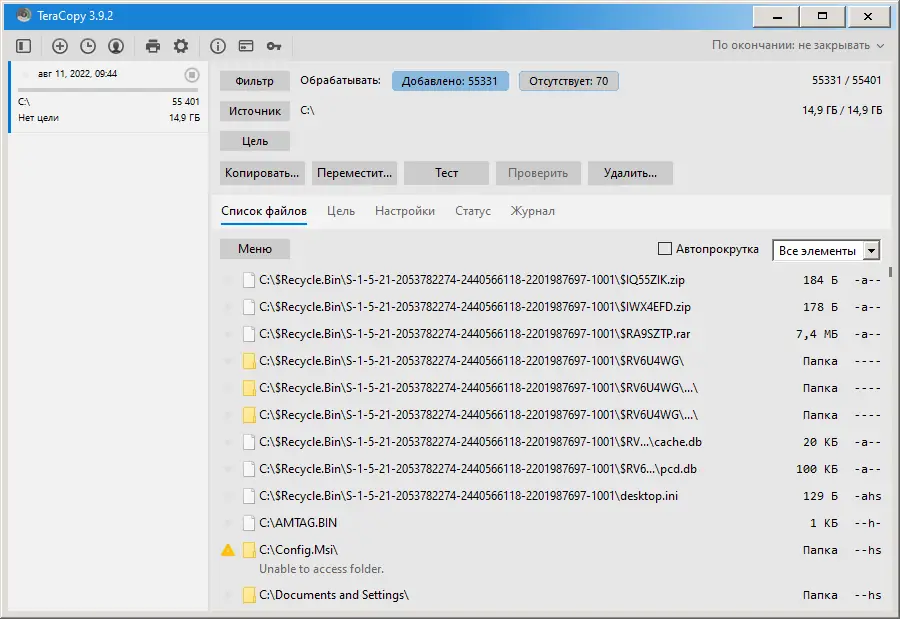Toggle the Отсутствует: 70 filter
Image resolution: width=900 pixels, height=619 pixels.
pos(568,81)
